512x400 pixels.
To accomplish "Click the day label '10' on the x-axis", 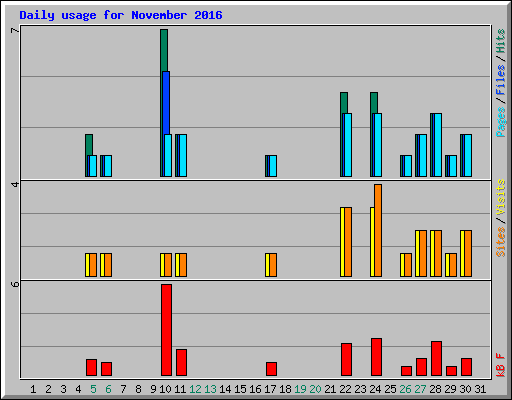I will [165, 389].
